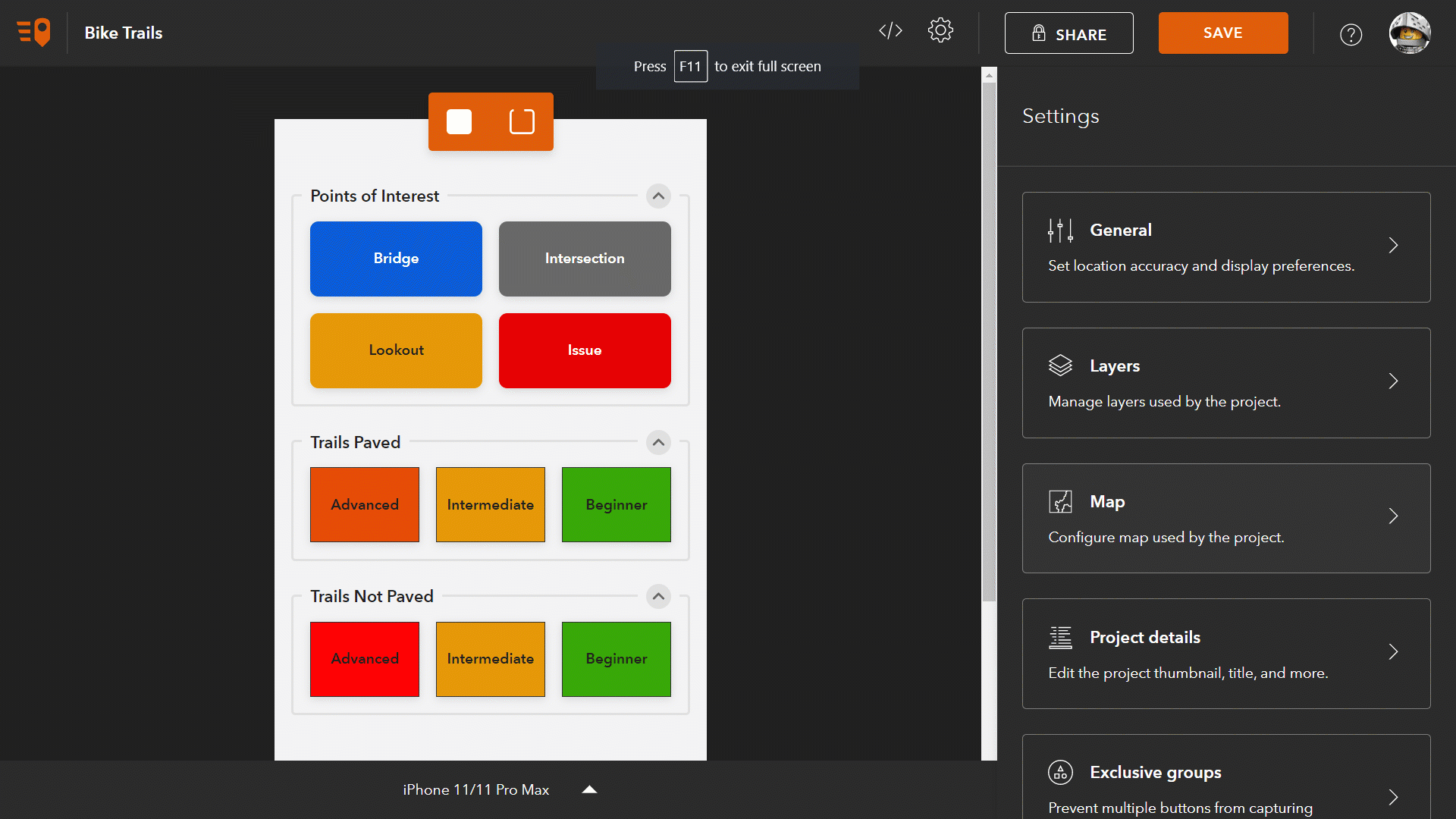Click the chevron on the Layers card
The image size is (1456, 819).
tap(1393, 381)
